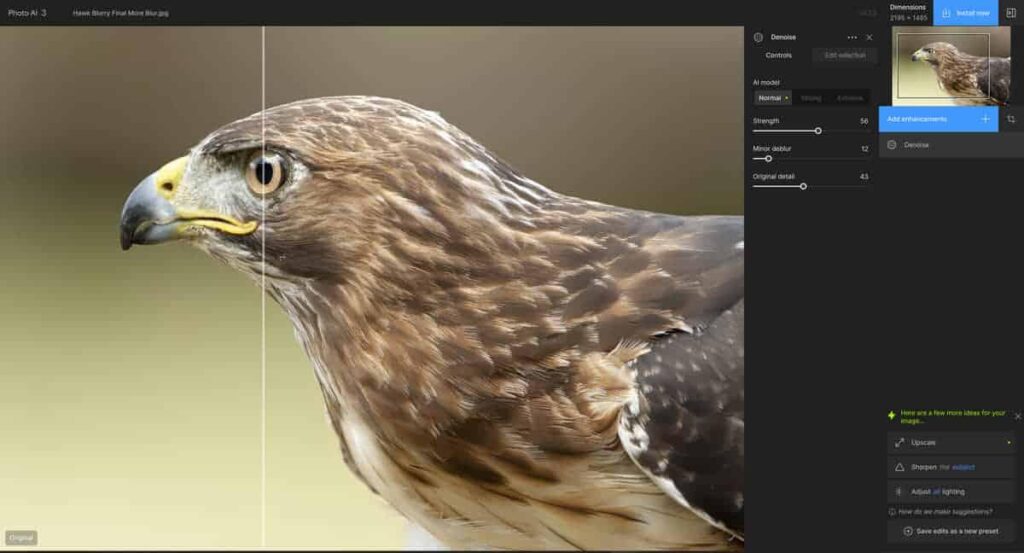This screenshot has width=1024, height=553.
Task: Click the AI model label
Action: click(766, 83)
